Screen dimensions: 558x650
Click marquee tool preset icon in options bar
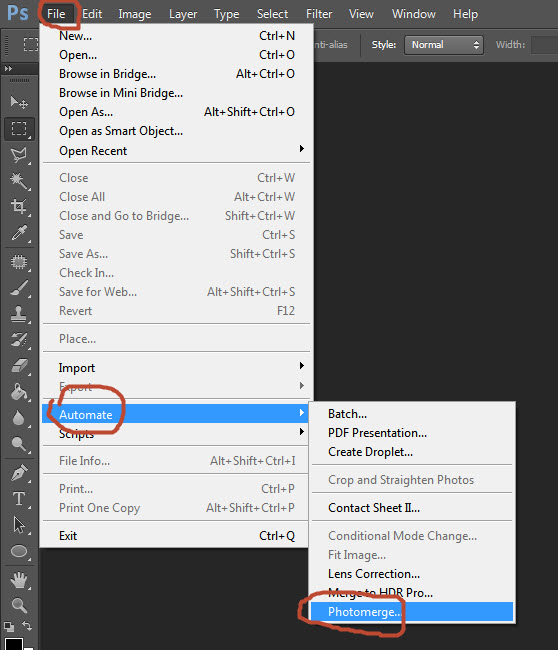[31, 44]
